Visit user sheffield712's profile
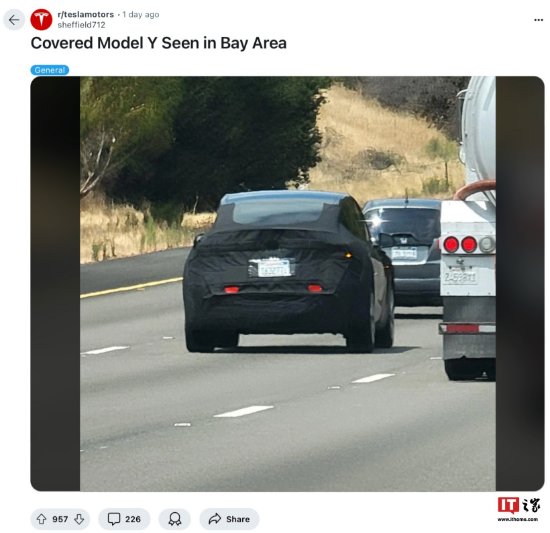The image size is (550, 533). pyautogui.click(x=81, y=25)
